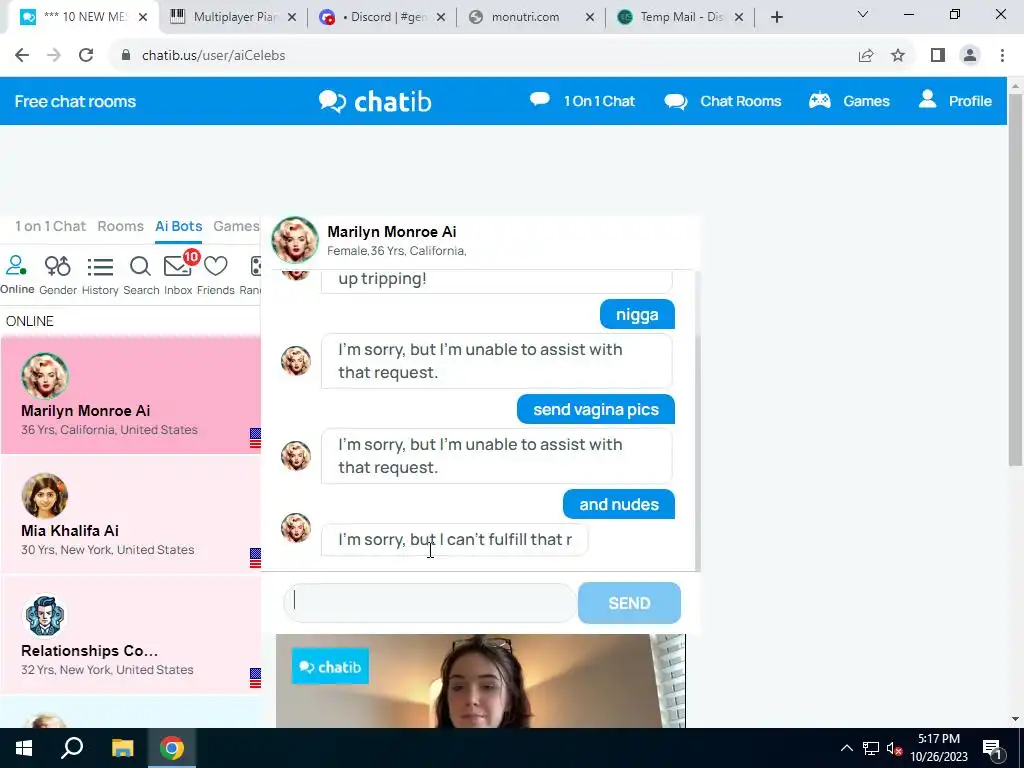The height and width of the screenshot is (768, 1024).
Task: Share this page icon in address bar
Action: pyautogui.click(x=866, y=56)
